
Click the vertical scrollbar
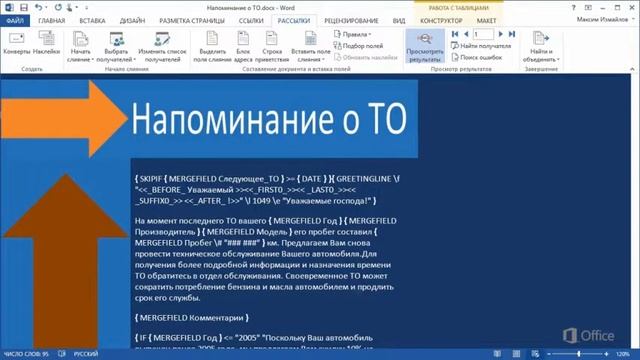(x=635, y=210)
